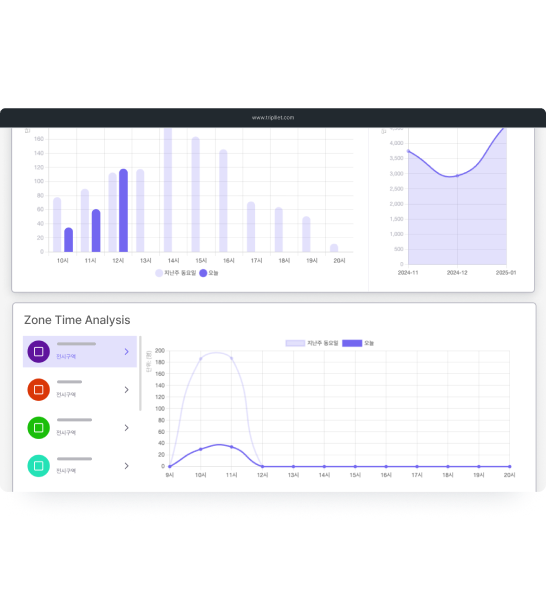The height and width of the screenshot is (600, 546).
Task: Select the green exhibition zone icon
Action: [x=39, y=427]
